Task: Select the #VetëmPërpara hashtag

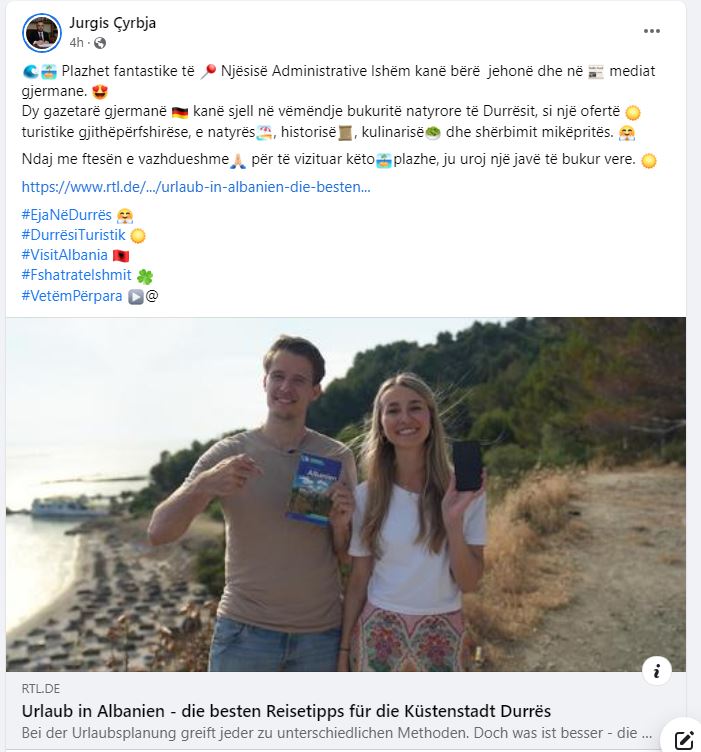Action: (71, 295)
